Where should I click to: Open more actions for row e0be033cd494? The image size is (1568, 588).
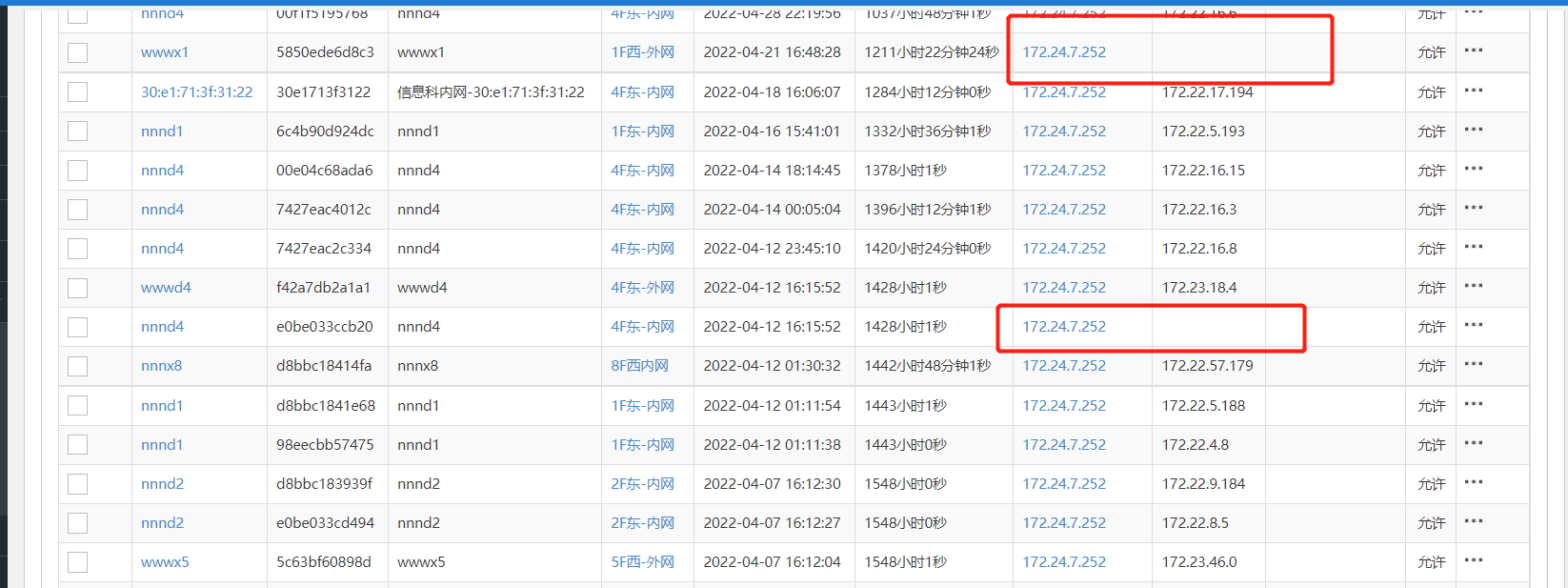[x=1474, y=522]
